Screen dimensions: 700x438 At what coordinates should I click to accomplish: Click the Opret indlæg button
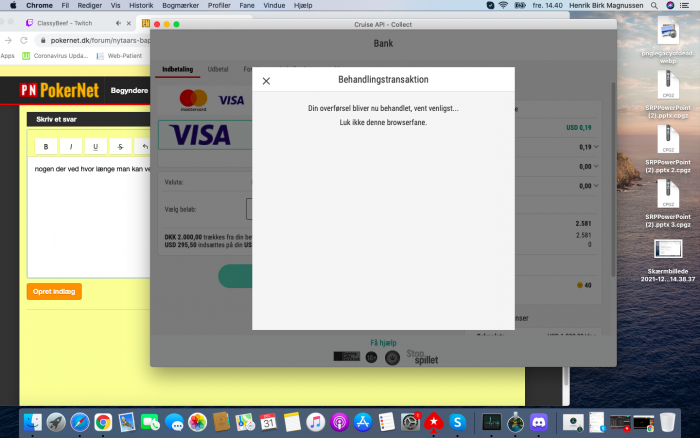coord(54,292)
